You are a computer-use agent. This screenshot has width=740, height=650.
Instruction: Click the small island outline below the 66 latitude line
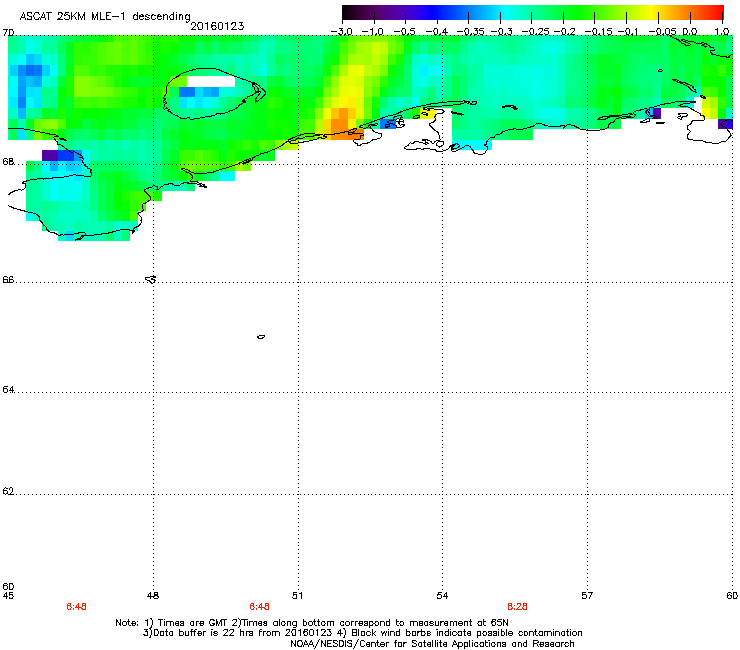click(261, 337)
